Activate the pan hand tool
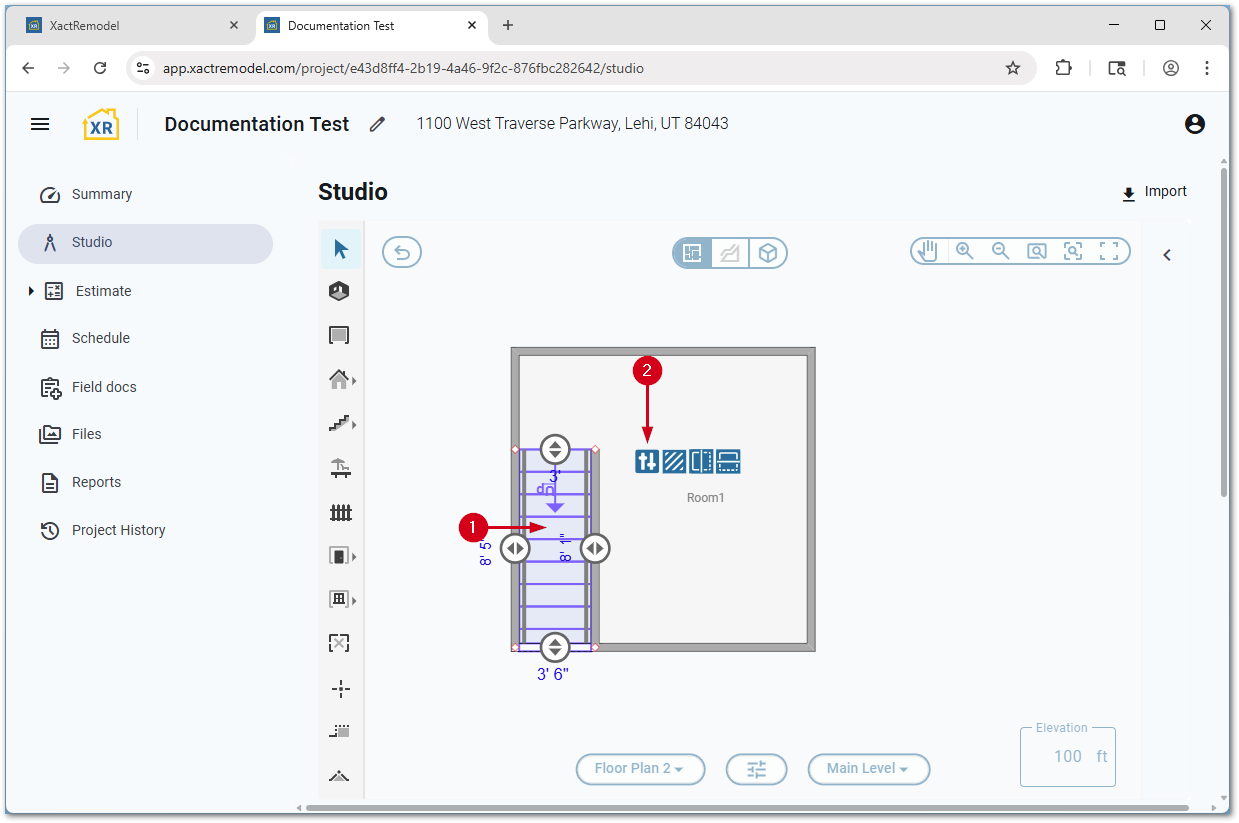Screen dimensions: 1239x823 (x=928, y=251)
